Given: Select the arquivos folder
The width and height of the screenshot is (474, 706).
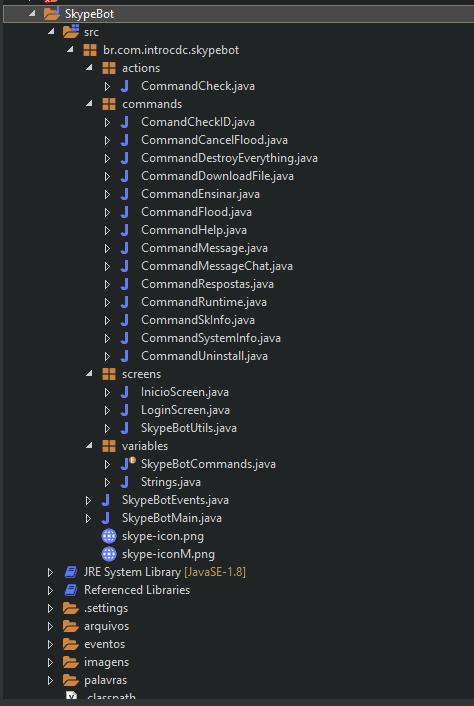Looking at the screenshot, I should pyautogui.click(x=107, y=626).
